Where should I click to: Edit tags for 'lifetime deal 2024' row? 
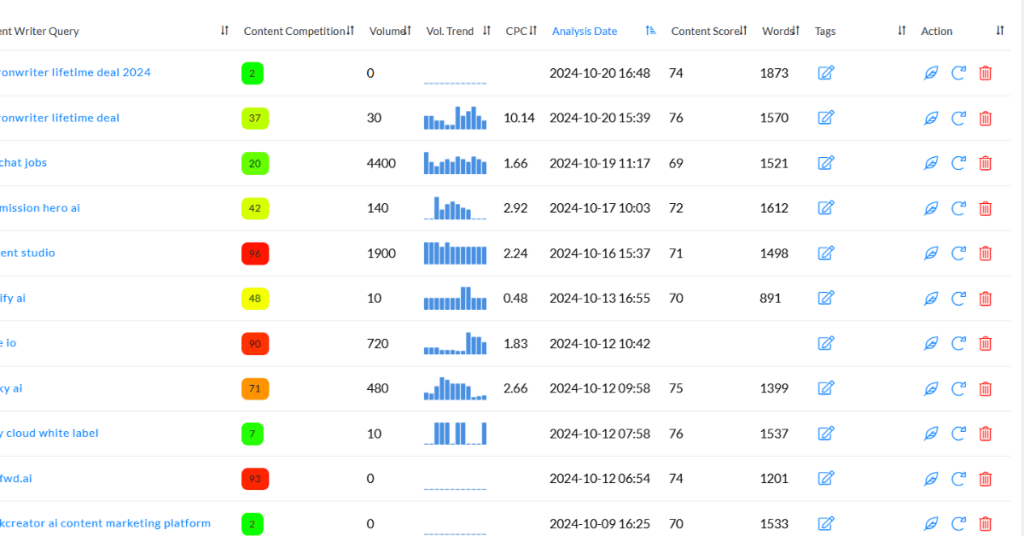click(826, 72)
